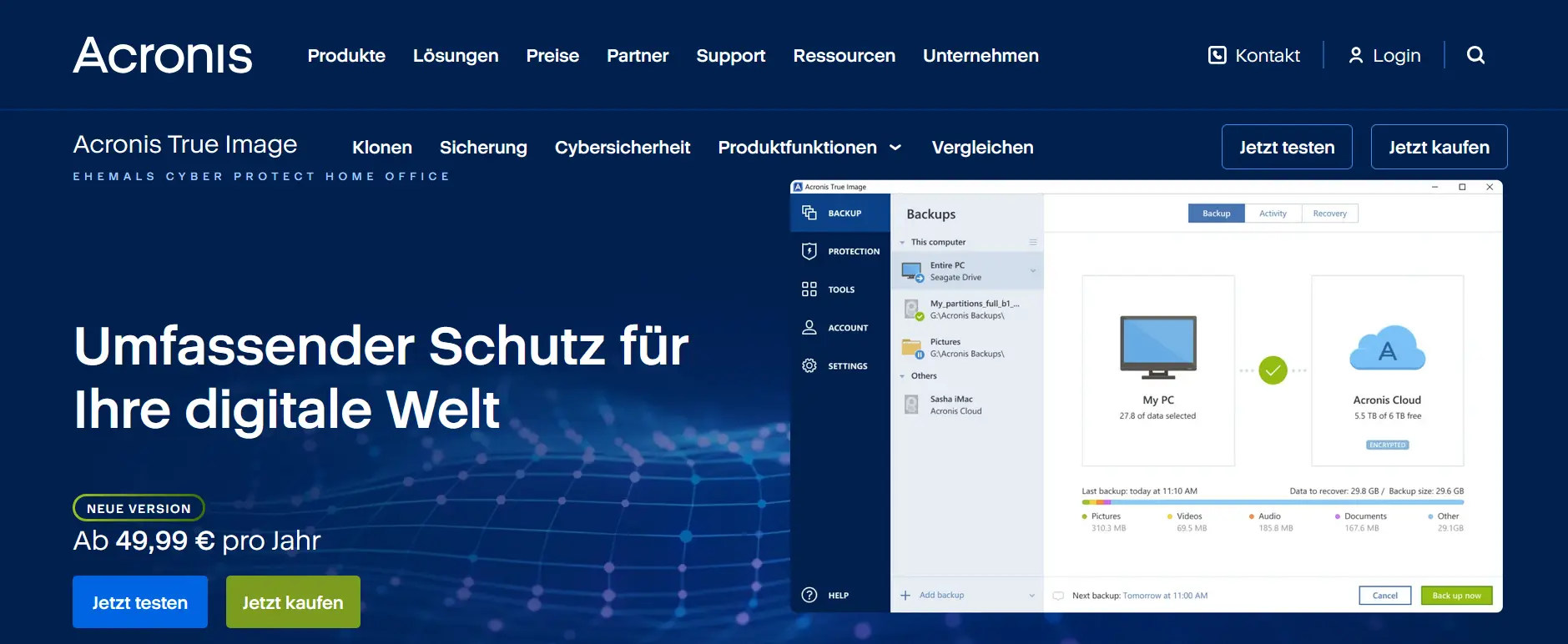Select the Sasha iMac backup icon

pos(912,405)
